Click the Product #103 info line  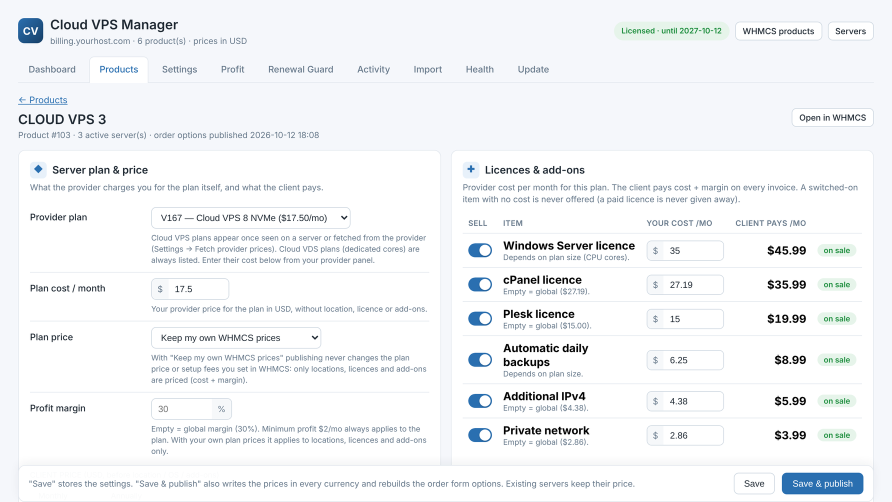[x=168, y=135]
